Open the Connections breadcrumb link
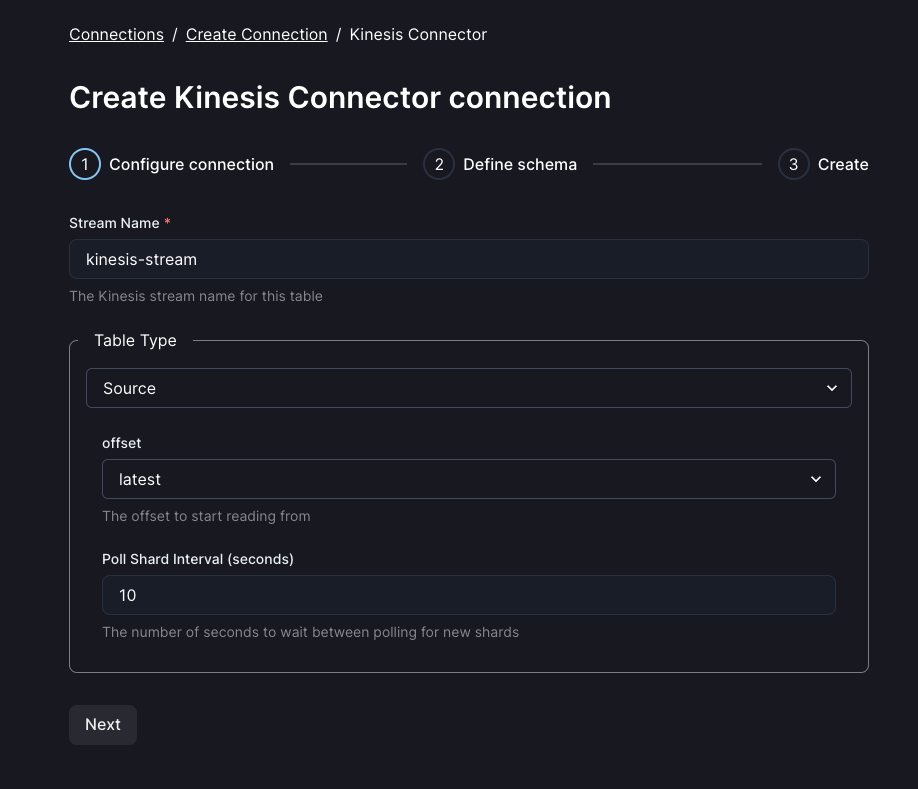 [116, 34]
